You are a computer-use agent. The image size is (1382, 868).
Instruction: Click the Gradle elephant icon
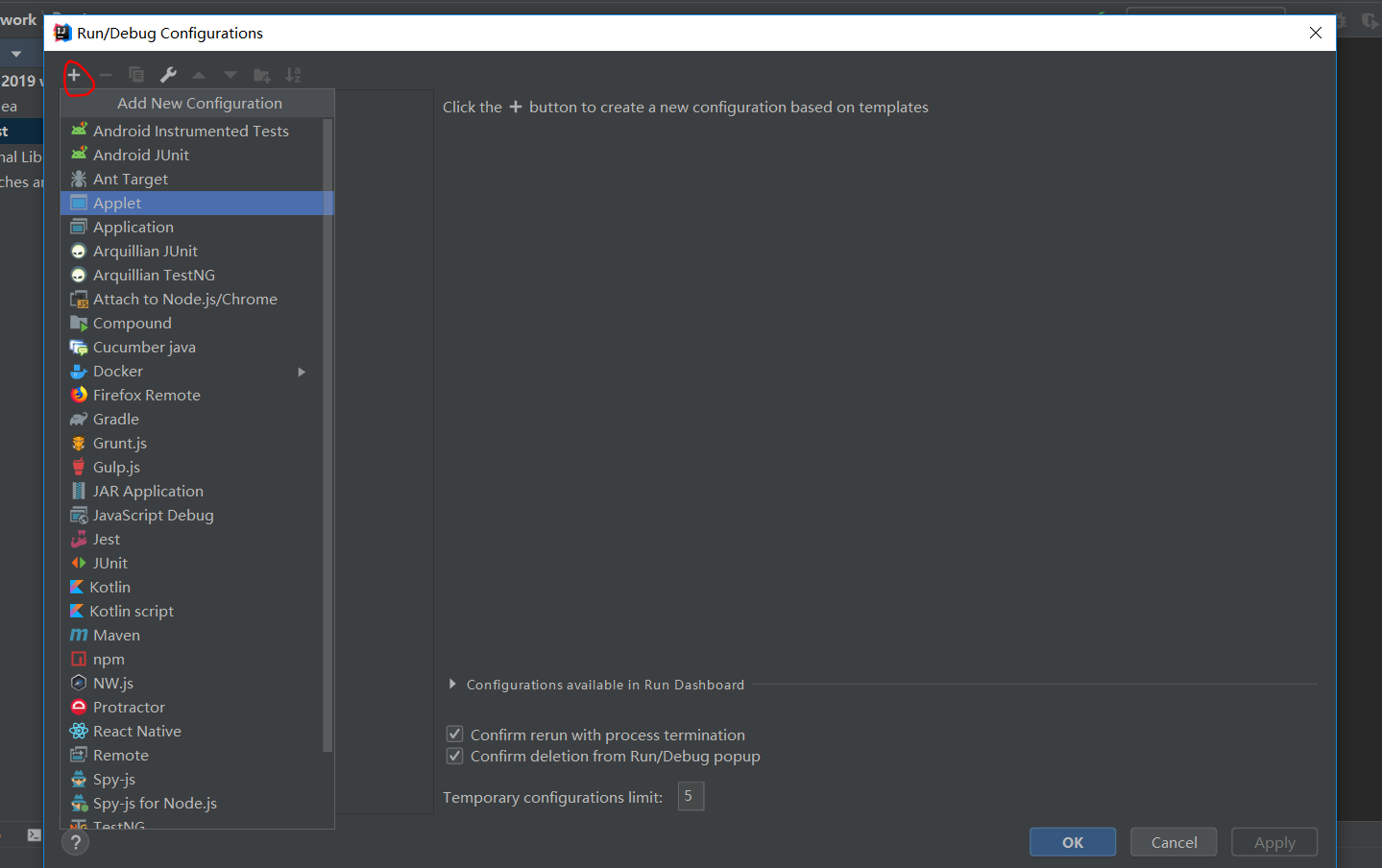[79, 419]
